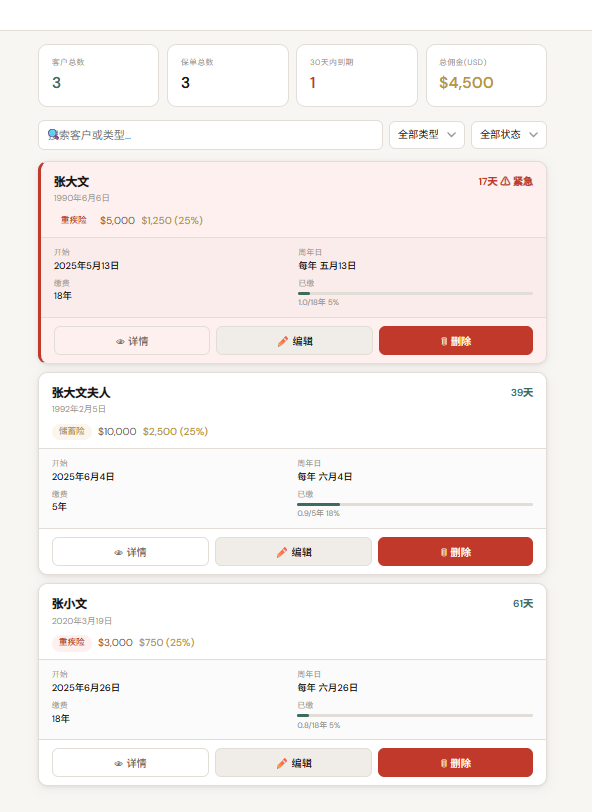Click the birth date 1990年6月6日
This screenshot has height=812, width=592.
(x=82, y=198)
